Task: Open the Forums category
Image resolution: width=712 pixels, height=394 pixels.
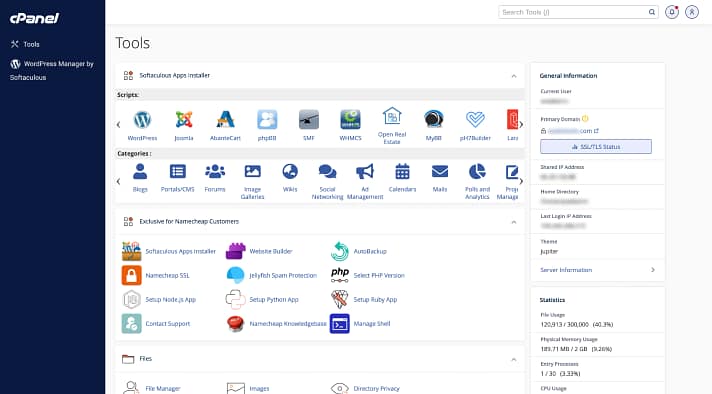Action: pos(215,172)
